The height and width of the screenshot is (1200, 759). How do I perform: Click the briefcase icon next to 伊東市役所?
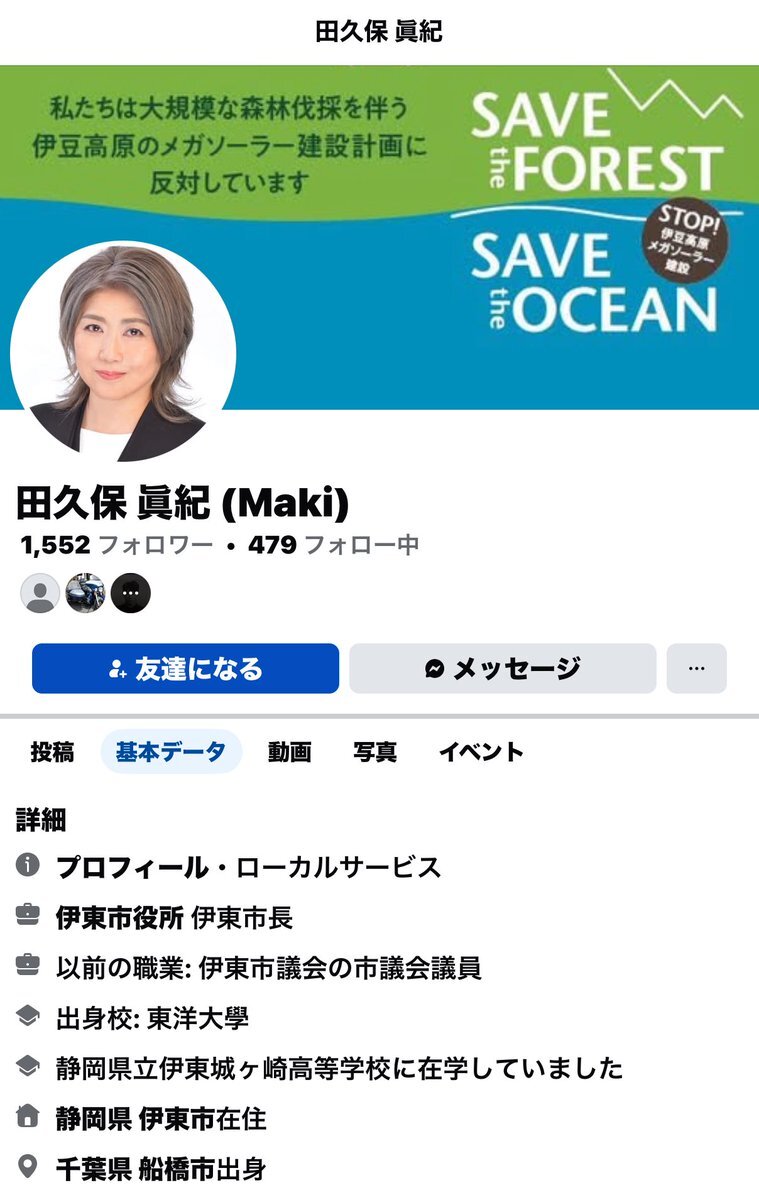click(x=27, y=915)
